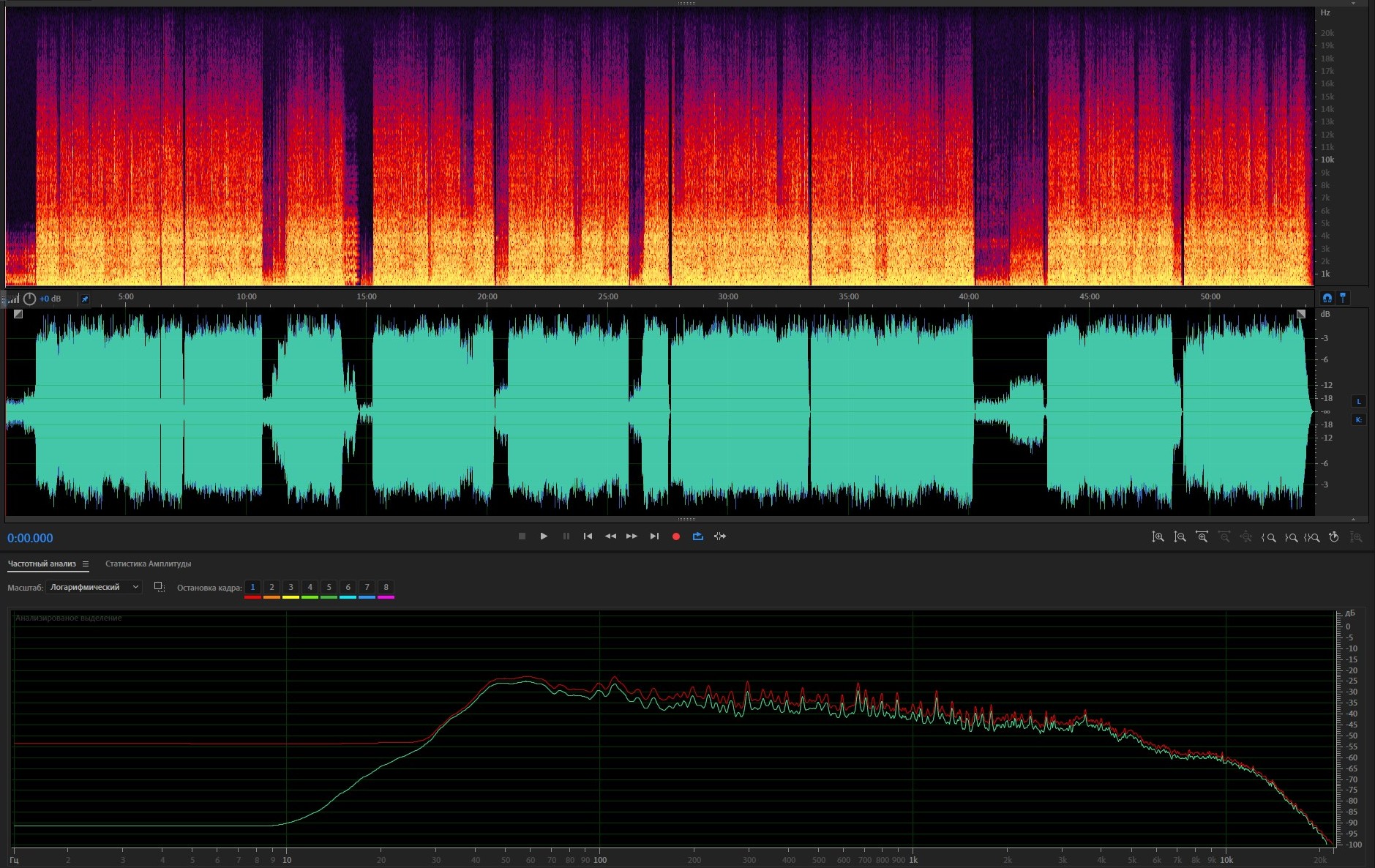Screen dimensions: 1375x868
Task: Toggle loop playback icon
Action: [698, 536]
